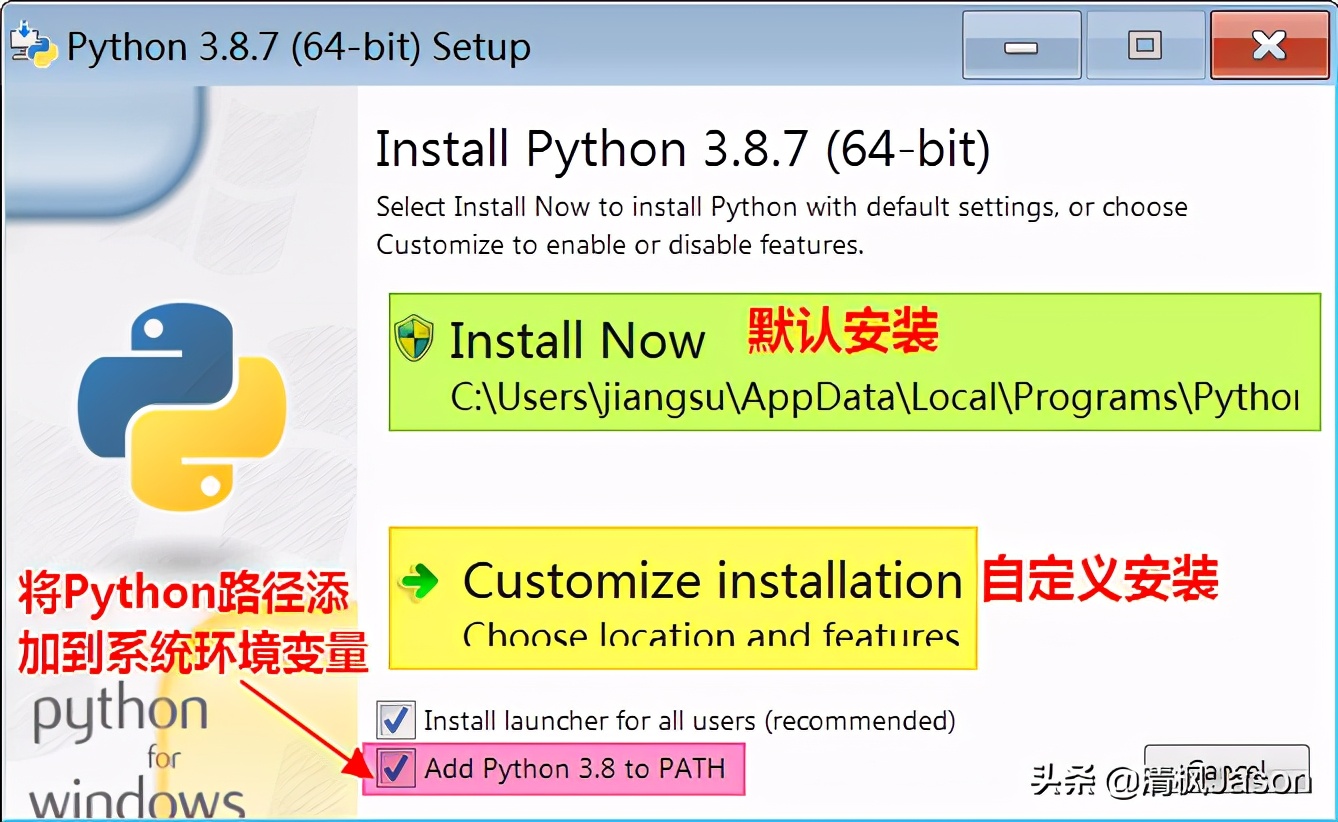Uncheck 'Install launcher for all users (recommended)'
The width and height of the screenshot is (1338, 822).
tap(396, 719)
